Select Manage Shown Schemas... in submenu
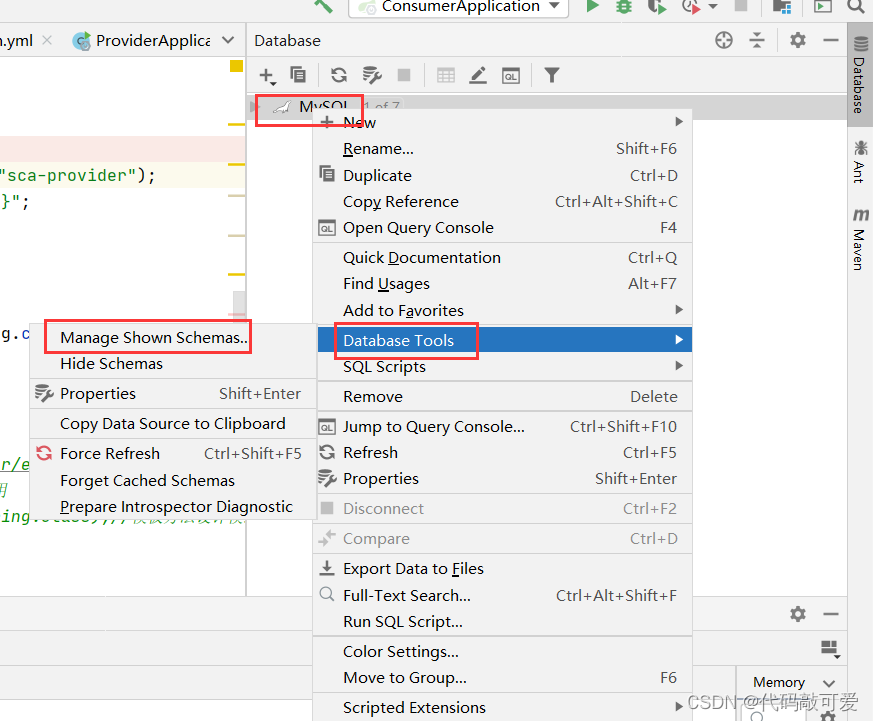873x721 pixels. [173, 337]
